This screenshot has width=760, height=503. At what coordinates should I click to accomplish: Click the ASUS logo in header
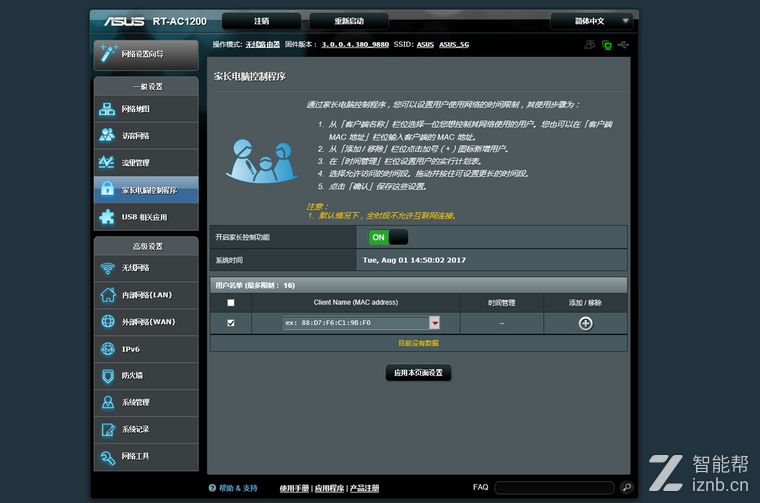coord(124,21)
